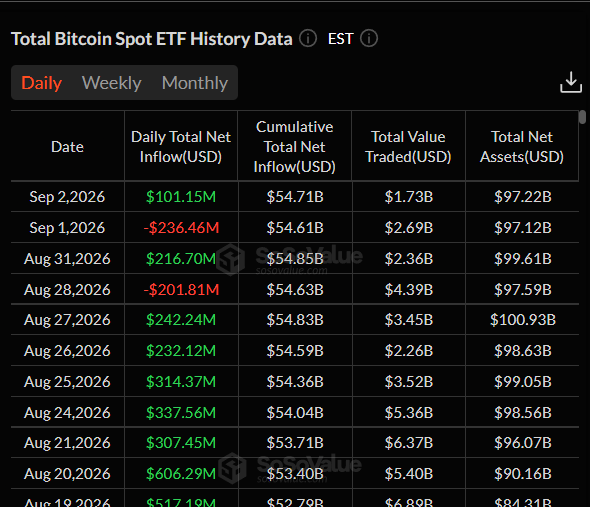Click the $54.04B cumulative inflow cell
The height and width of the screenshot is (507, 590).
point(295,413)
